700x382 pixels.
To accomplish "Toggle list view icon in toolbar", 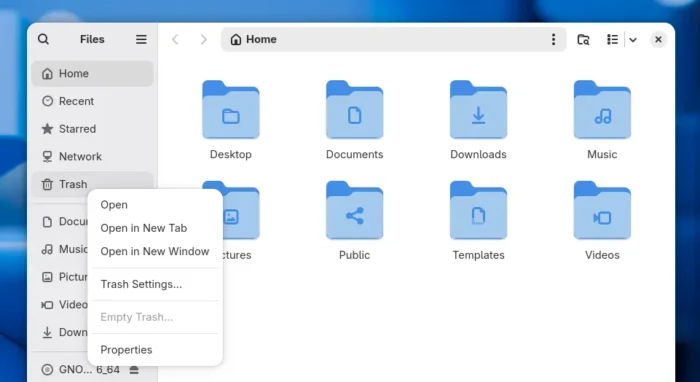I will click(612, 39).
